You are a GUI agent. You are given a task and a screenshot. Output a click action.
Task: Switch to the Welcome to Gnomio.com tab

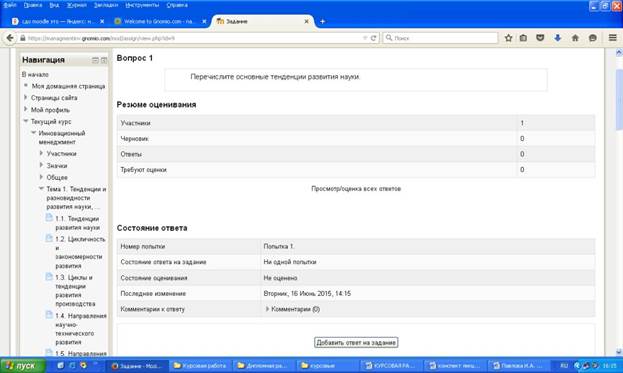159,21
